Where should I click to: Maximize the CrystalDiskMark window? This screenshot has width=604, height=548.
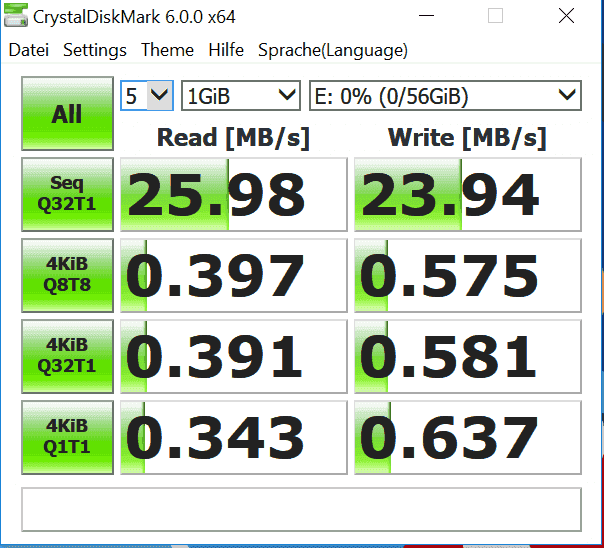click(x=495, y=16)
